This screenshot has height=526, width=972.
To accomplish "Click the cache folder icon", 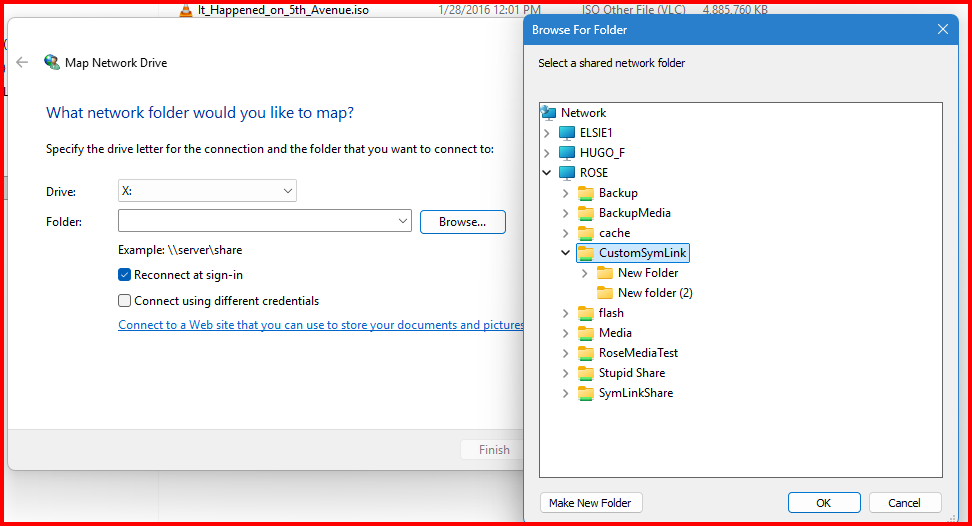I will [x=586, y=233].
